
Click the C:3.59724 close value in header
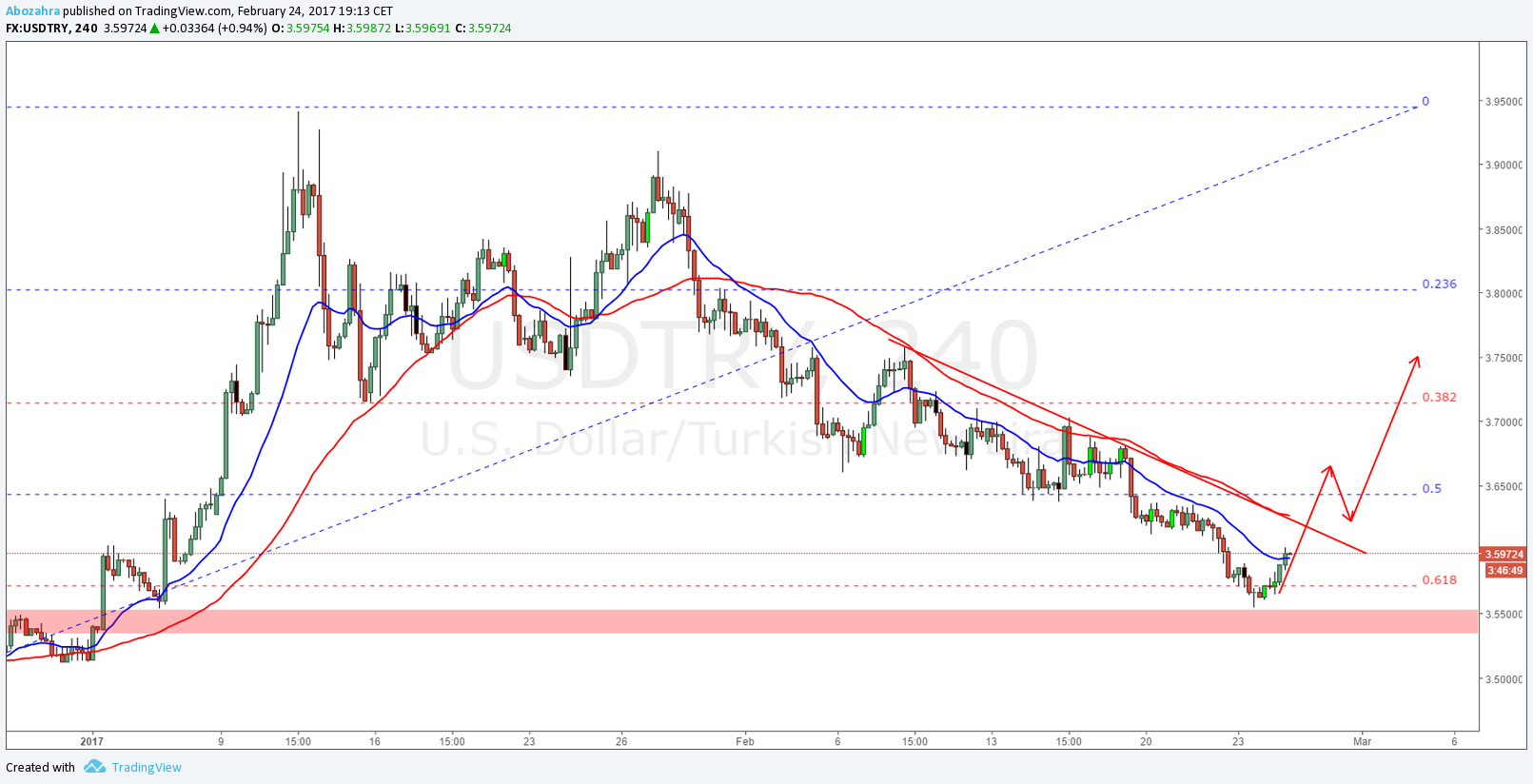(x=483, y=29)
